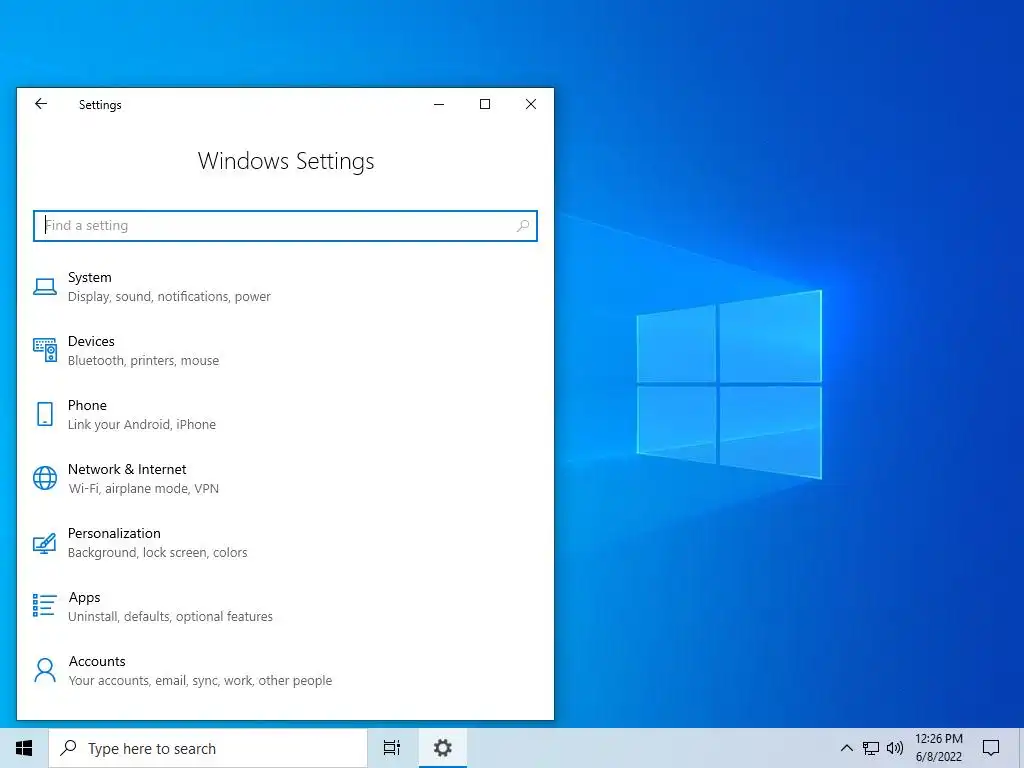Focus the Find a setting search box

[285, 226]
